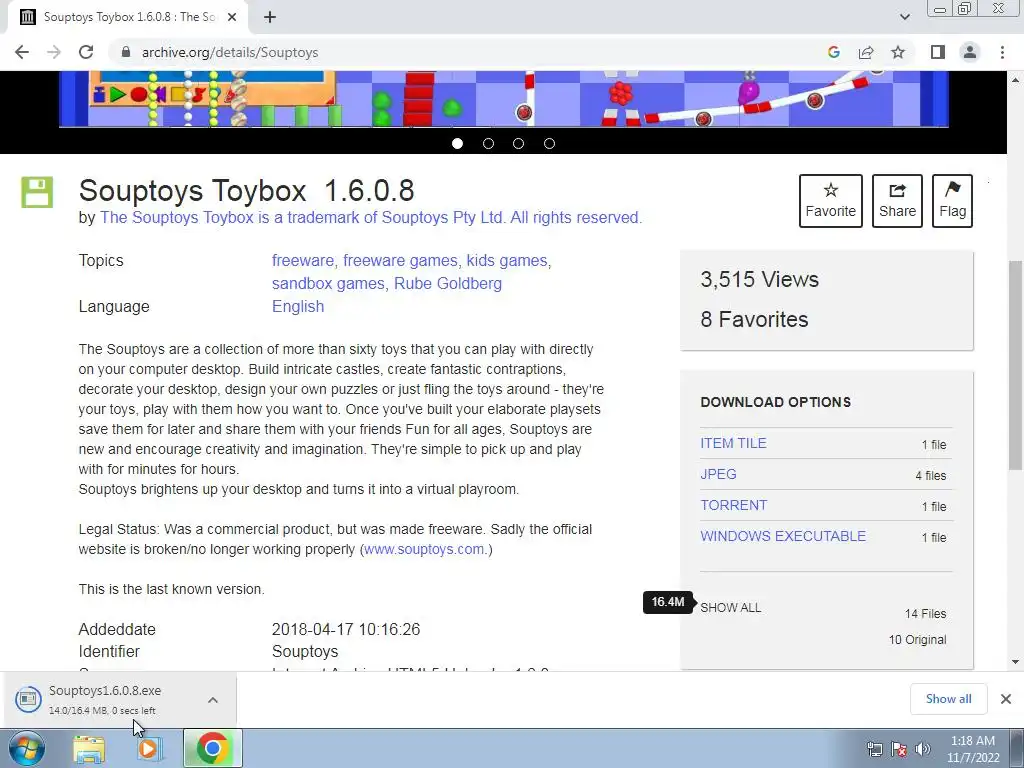Click Show all downloads button

948,699
